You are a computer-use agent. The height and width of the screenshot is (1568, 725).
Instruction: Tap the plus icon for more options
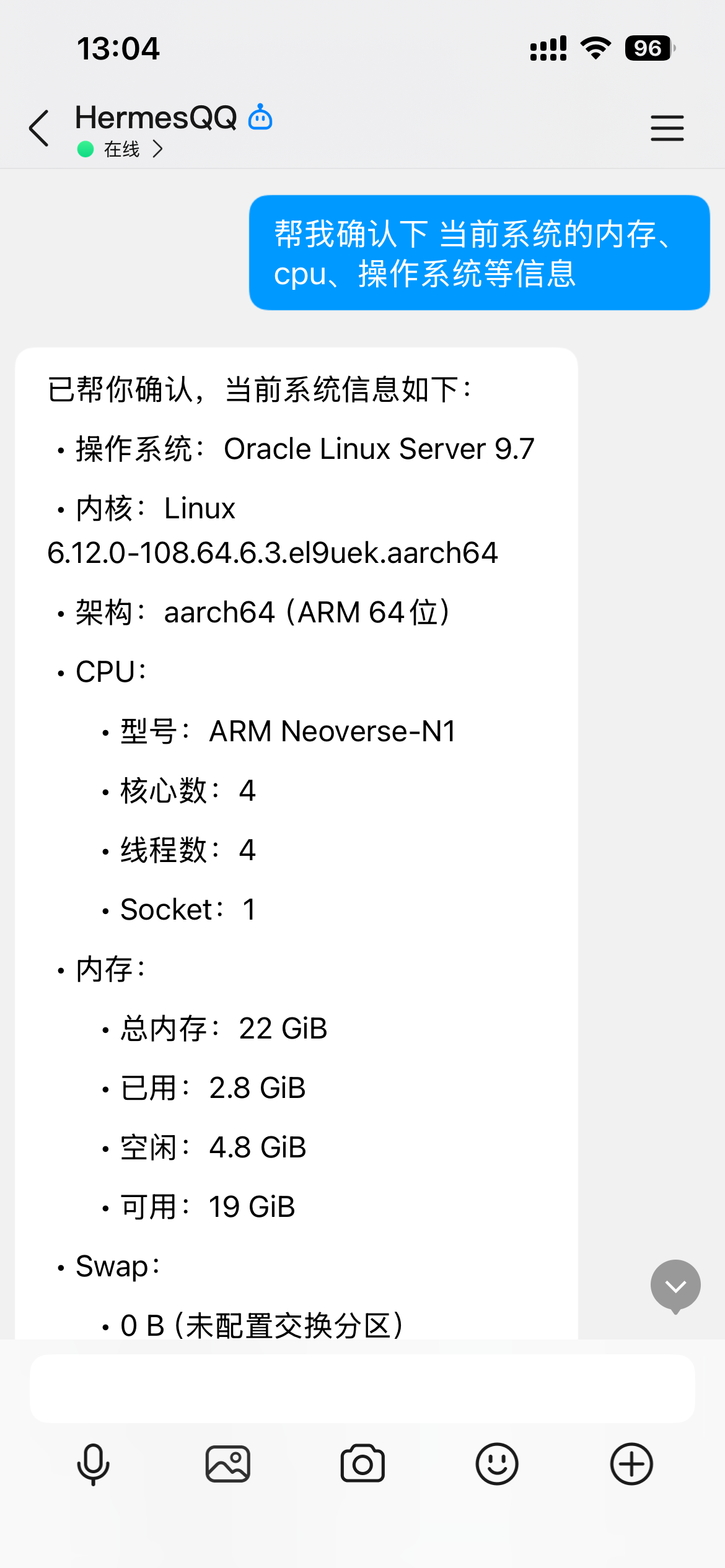(631, 1464)
